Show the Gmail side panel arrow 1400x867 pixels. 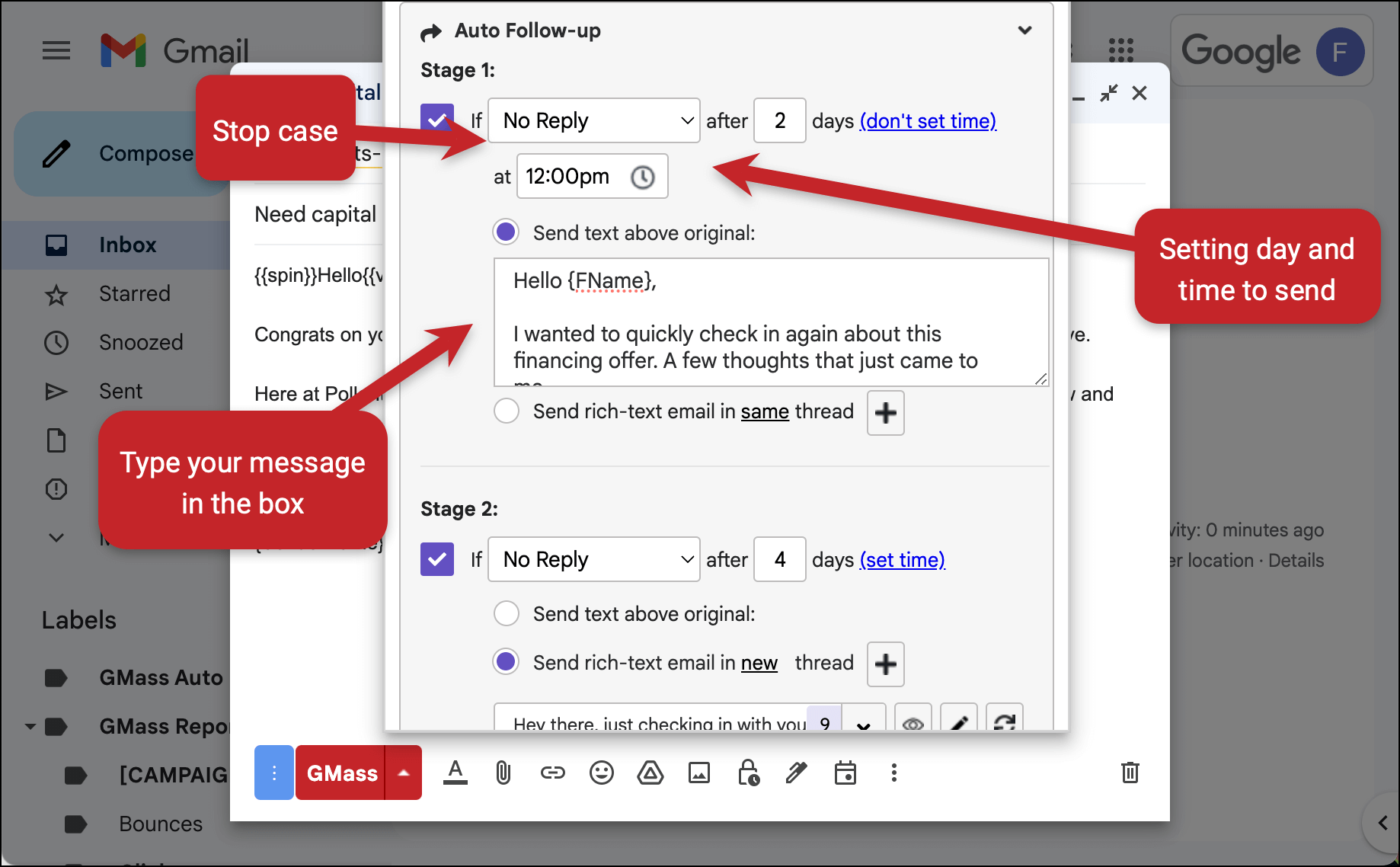click(x=1382, y=823)
